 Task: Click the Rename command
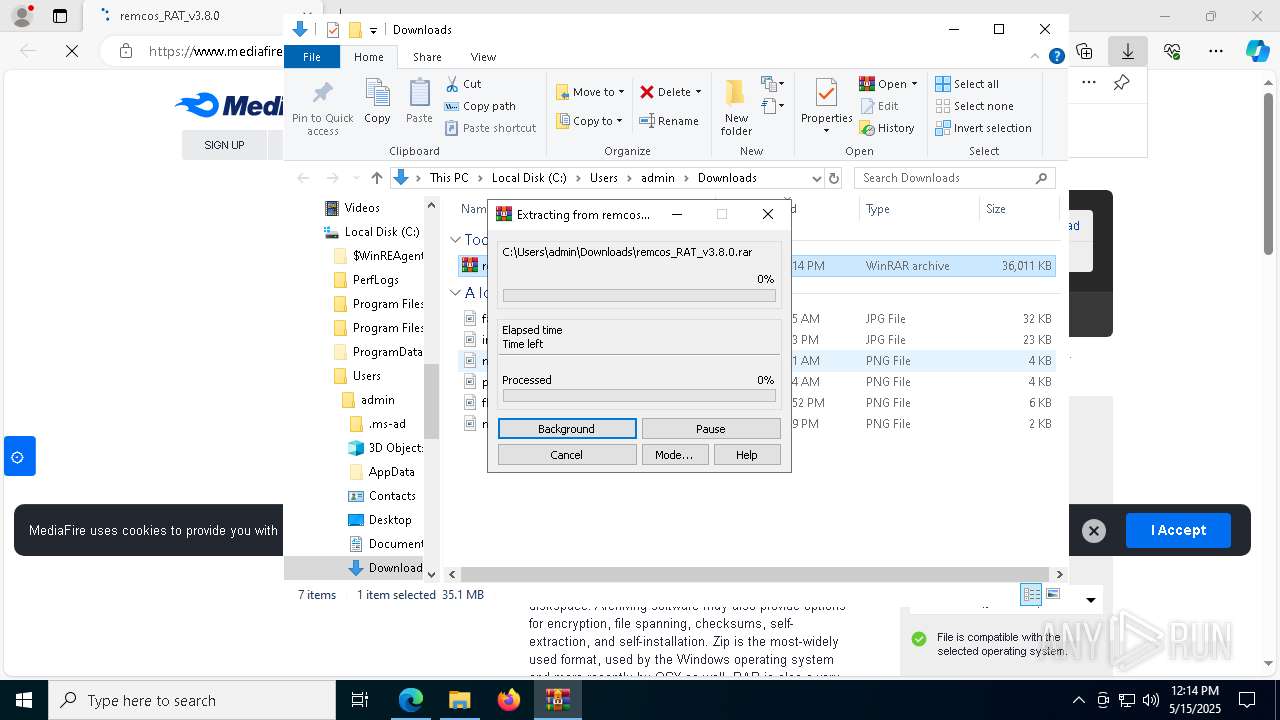tap(669, 121)
